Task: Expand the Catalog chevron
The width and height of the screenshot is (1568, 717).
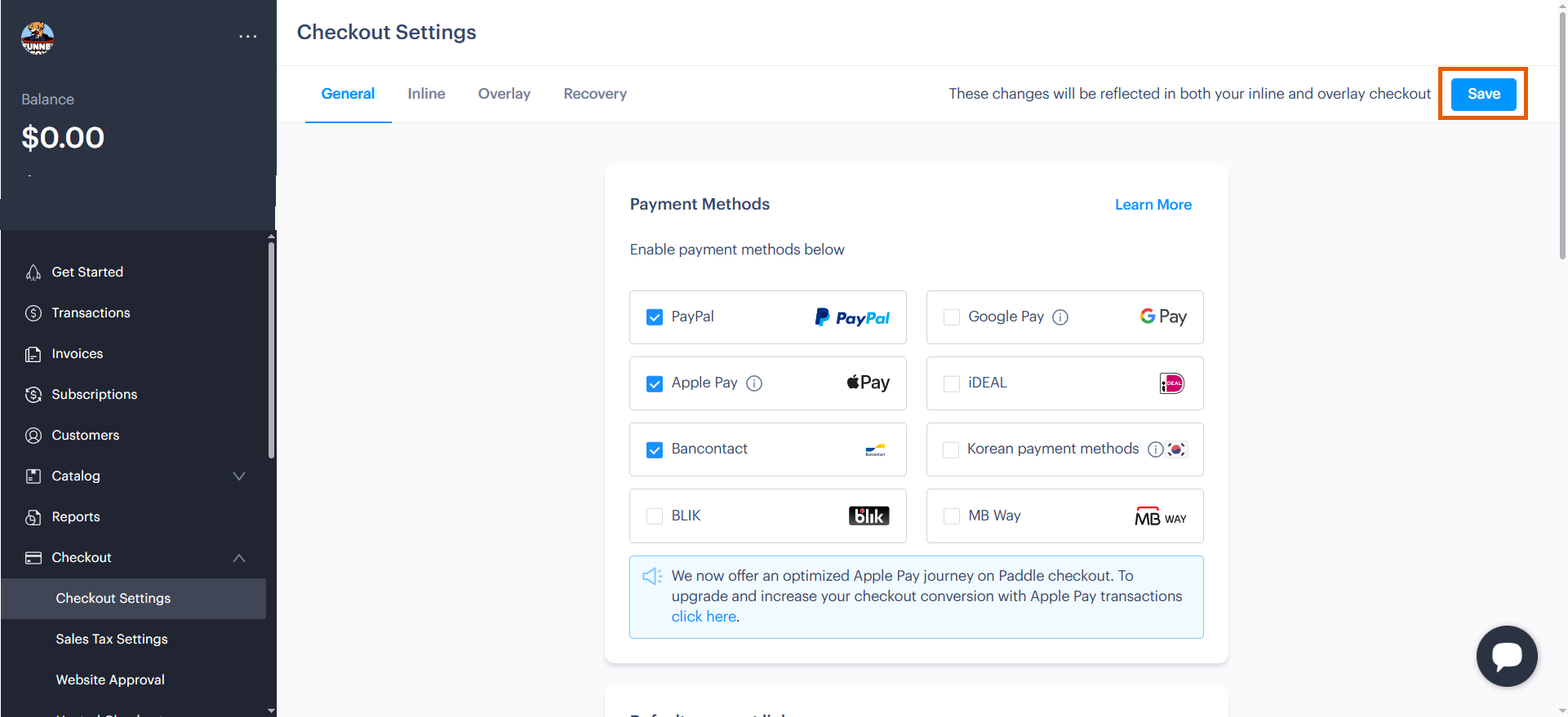Action: (239, 476)
